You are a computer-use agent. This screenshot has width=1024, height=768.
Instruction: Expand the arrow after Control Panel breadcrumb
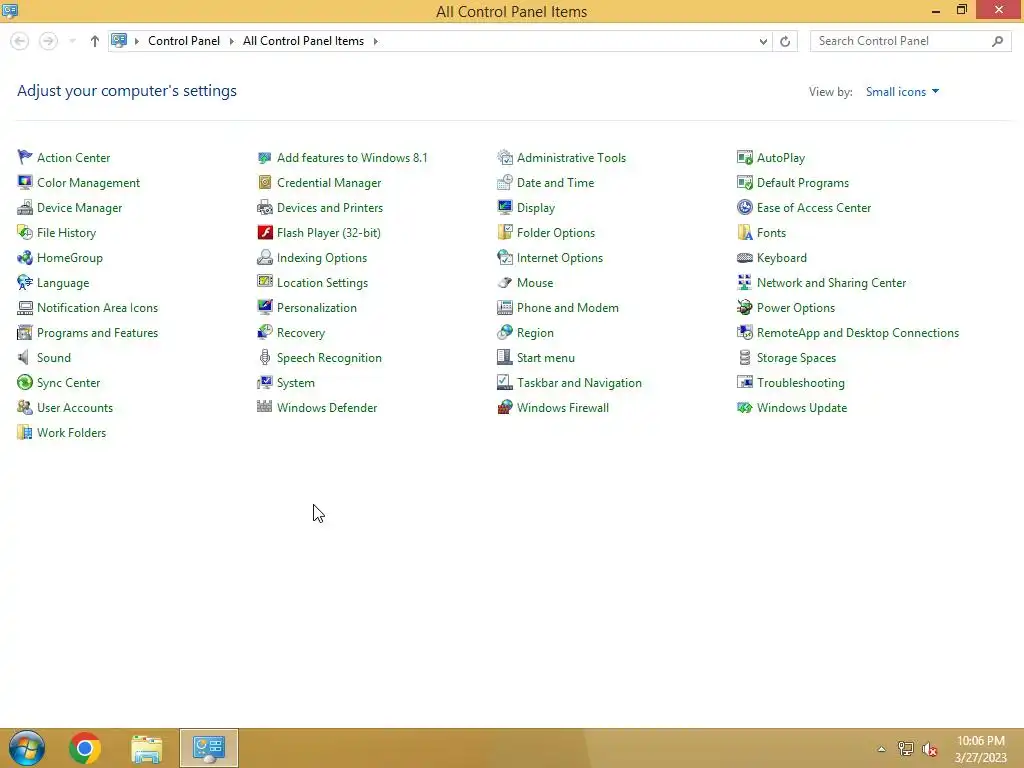click(231, 41)
